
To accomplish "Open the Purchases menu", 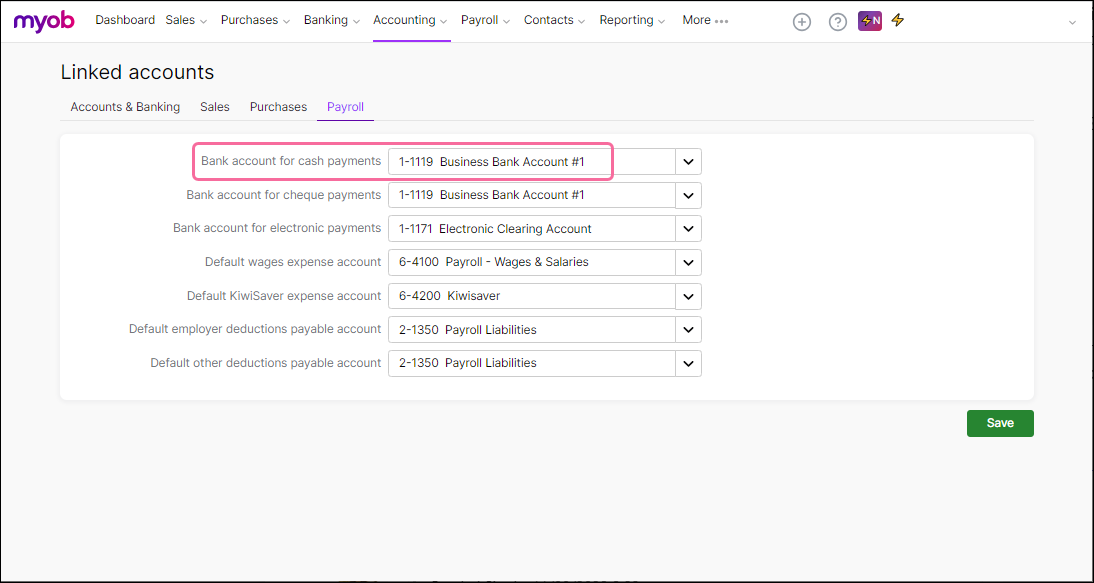I will coord(255,20).
